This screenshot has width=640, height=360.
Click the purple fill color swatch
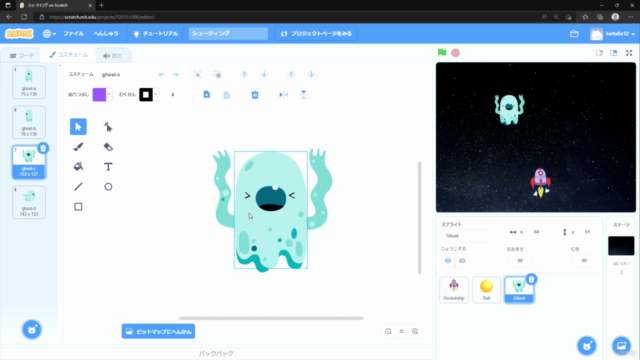pos(99,95)
